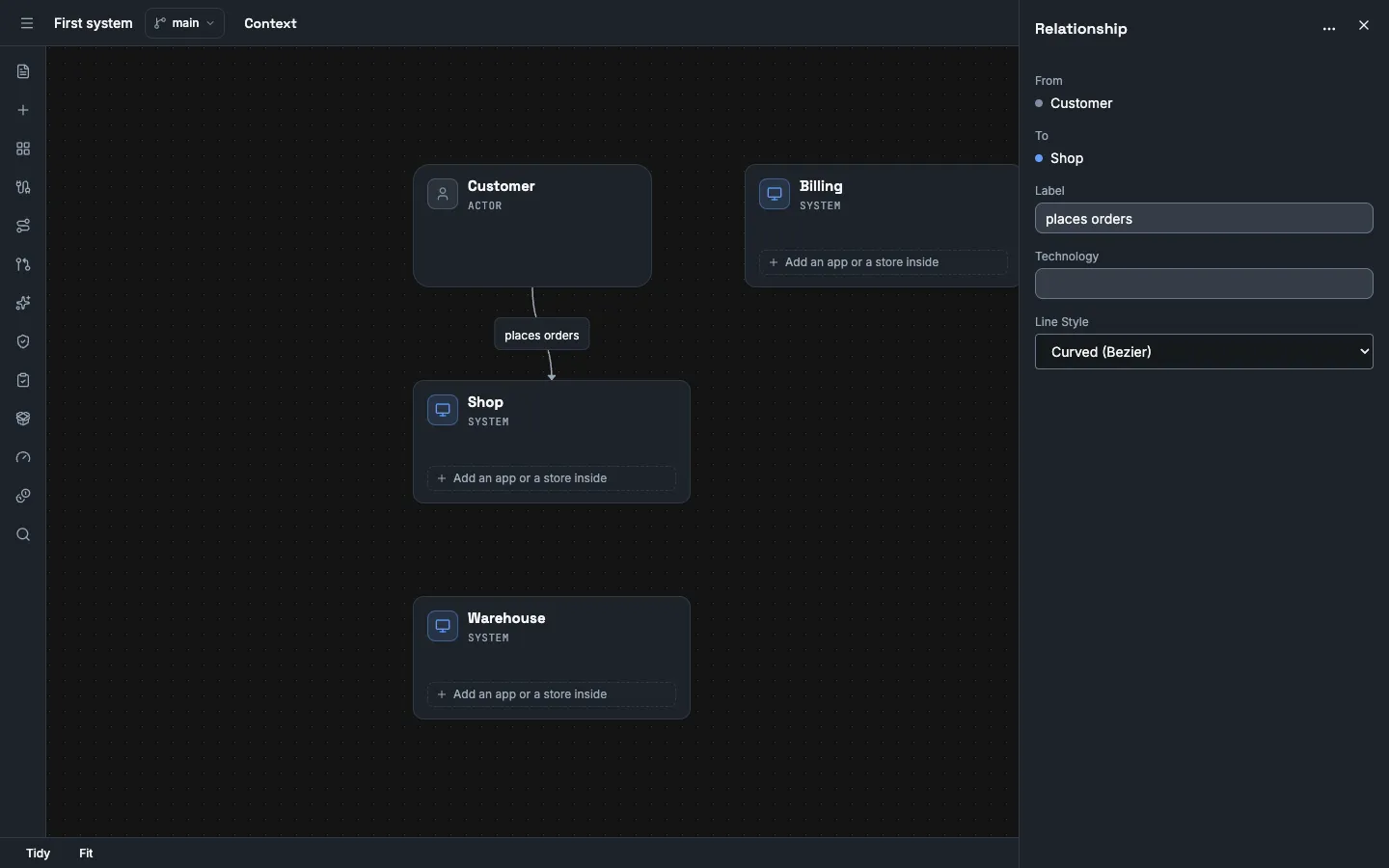This screenshot has width=1389, height=868.
Task: Open the sparkles AI sidebar icon
Action: (23, 303)
